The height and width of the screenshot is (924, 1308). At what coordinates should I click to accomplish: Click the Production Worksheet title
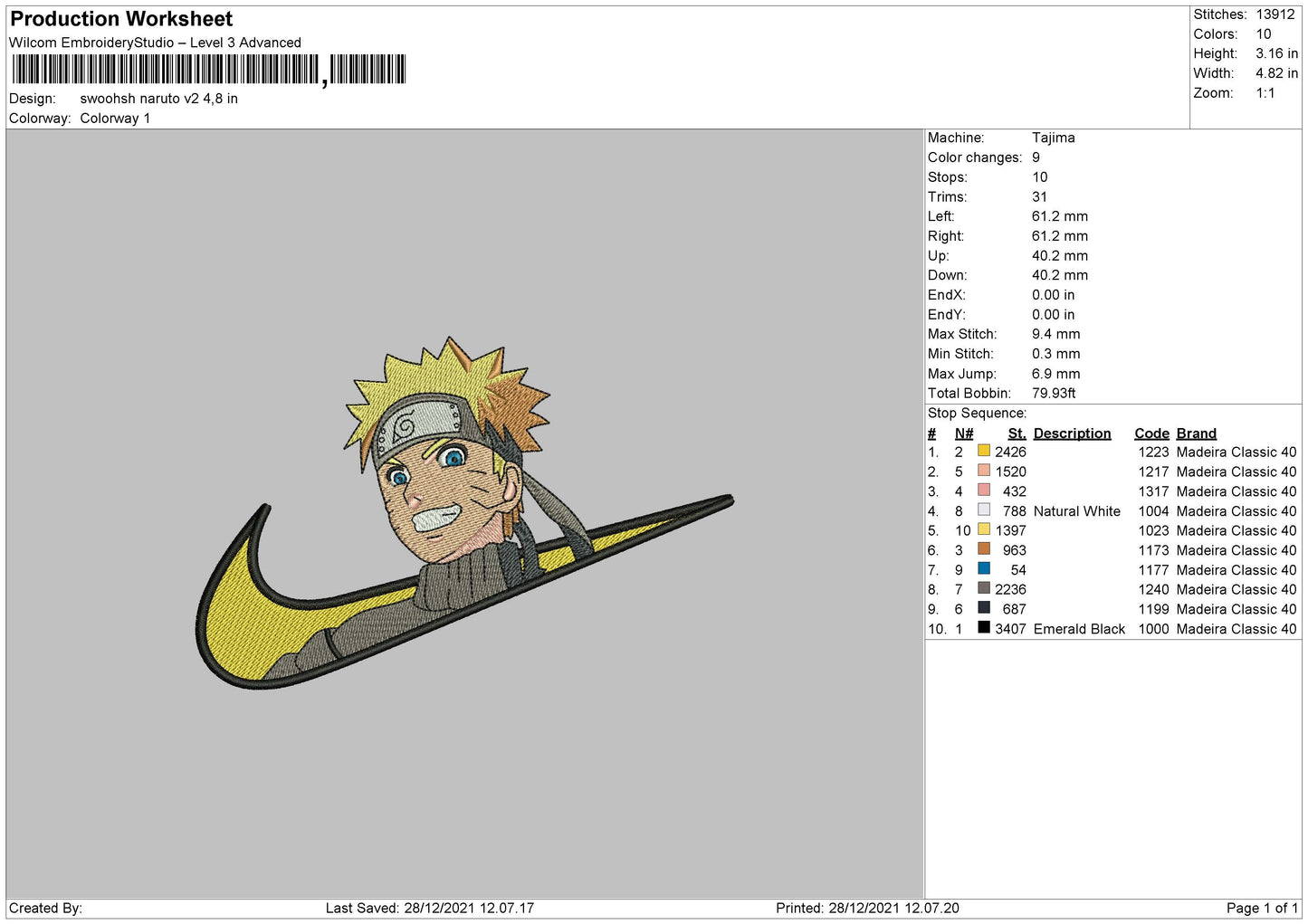(x=121, y=19)
